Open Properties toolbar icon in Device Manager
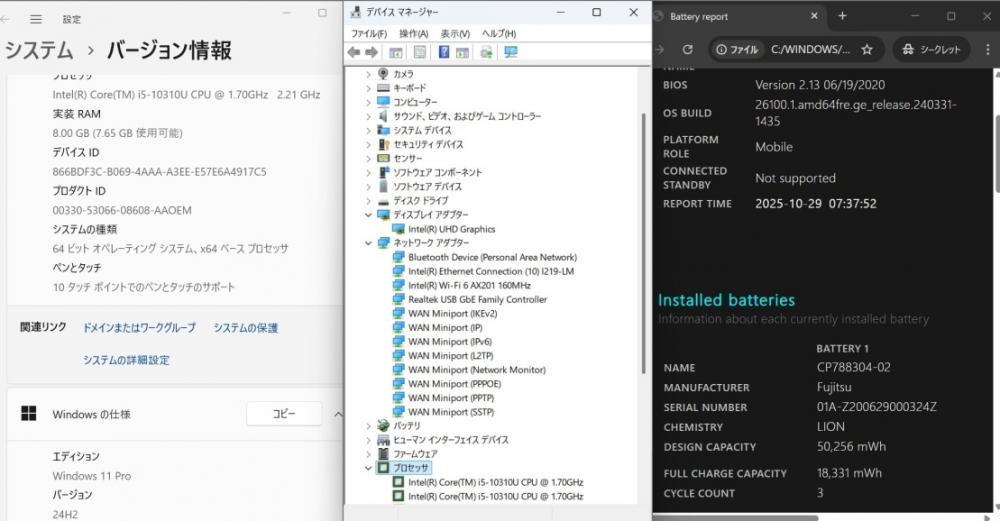1000x521 pixels. click(420, 52)
